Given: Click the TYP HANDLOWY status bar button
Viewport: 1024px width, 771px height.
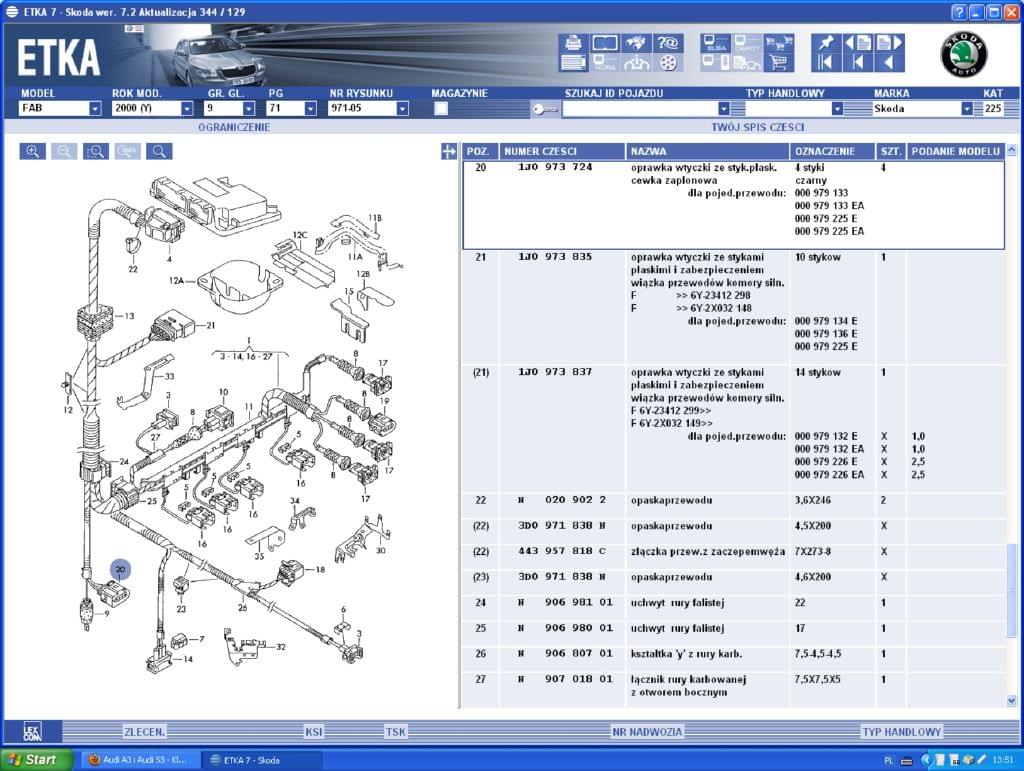Looking at the screenshot, I should pos(902,732).
